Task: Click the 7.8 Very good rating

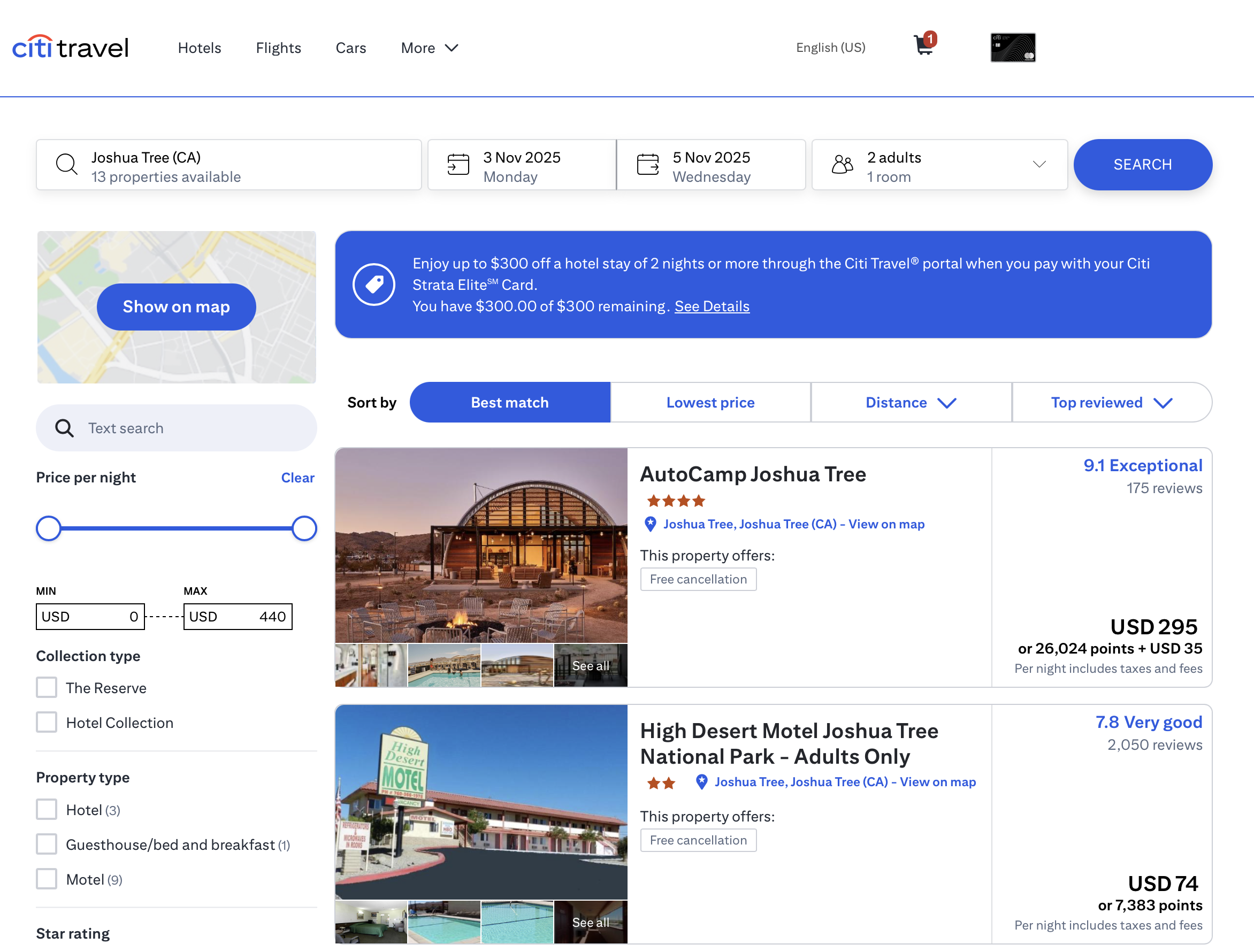Action: pos(1148,723)
